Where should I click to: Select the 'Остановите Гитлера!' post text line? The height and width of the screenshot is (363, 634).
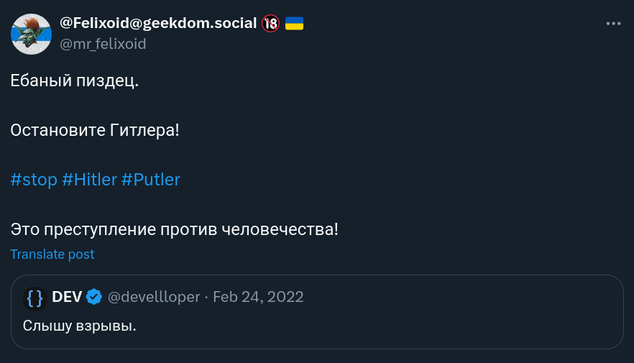pos(95,130)
